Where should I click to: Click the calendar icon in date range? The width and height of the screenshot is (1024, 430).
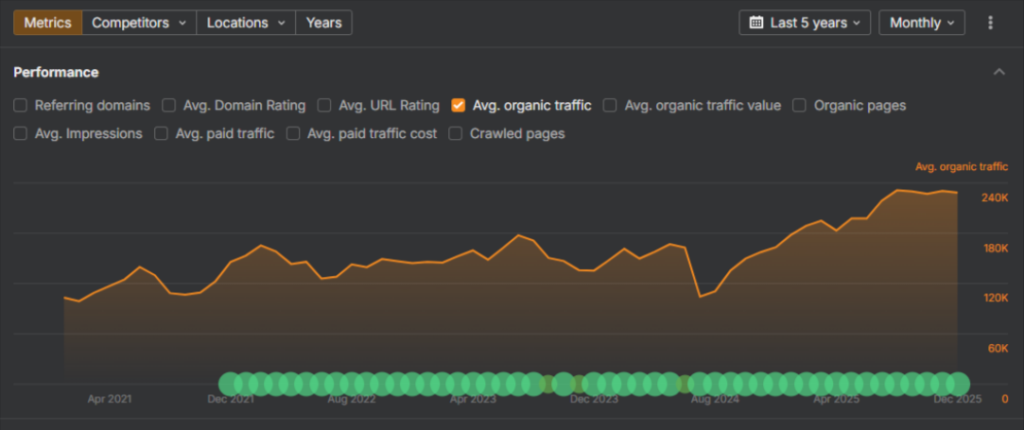757,22
